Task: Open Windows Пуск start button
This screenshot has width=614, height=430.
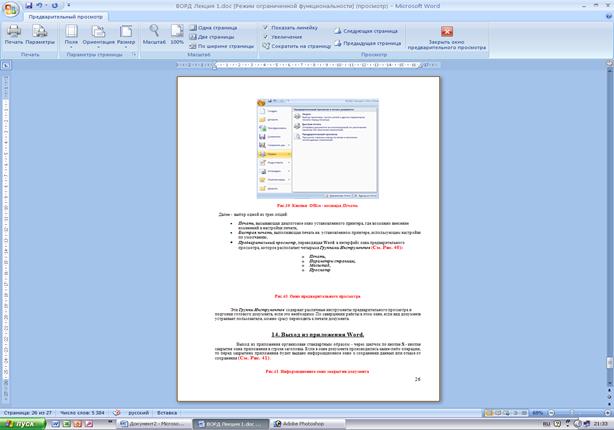Action: [x=23, y=424]
